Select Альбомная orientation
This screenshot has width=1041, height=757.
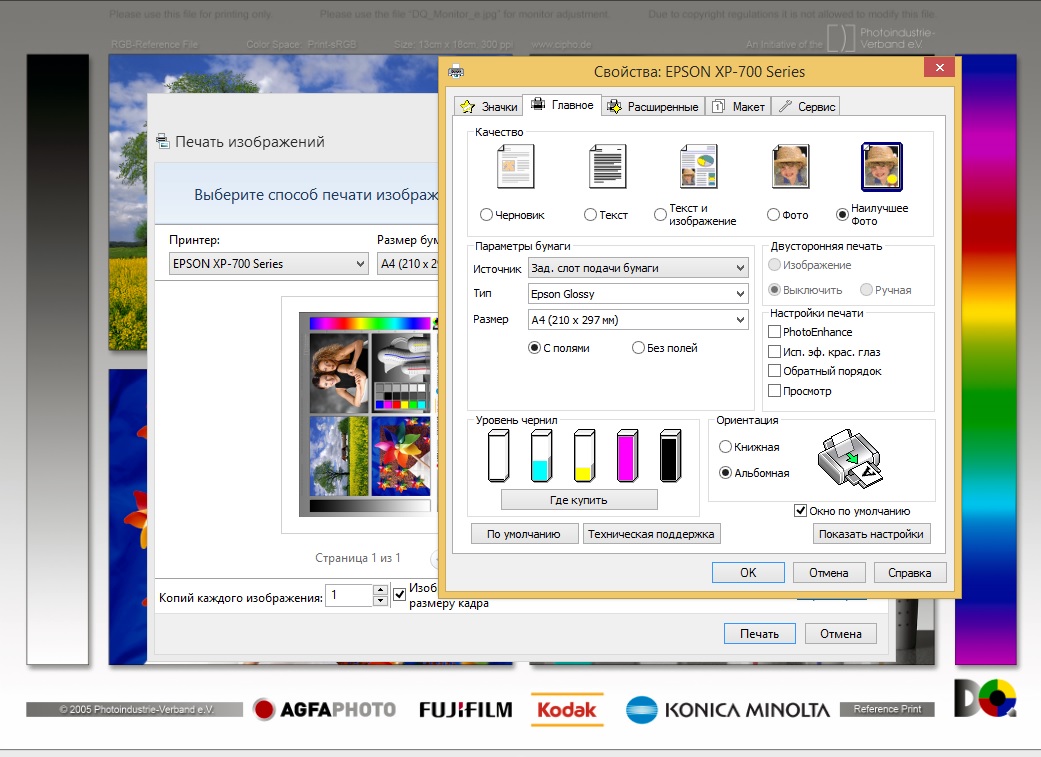pos(725,473)
